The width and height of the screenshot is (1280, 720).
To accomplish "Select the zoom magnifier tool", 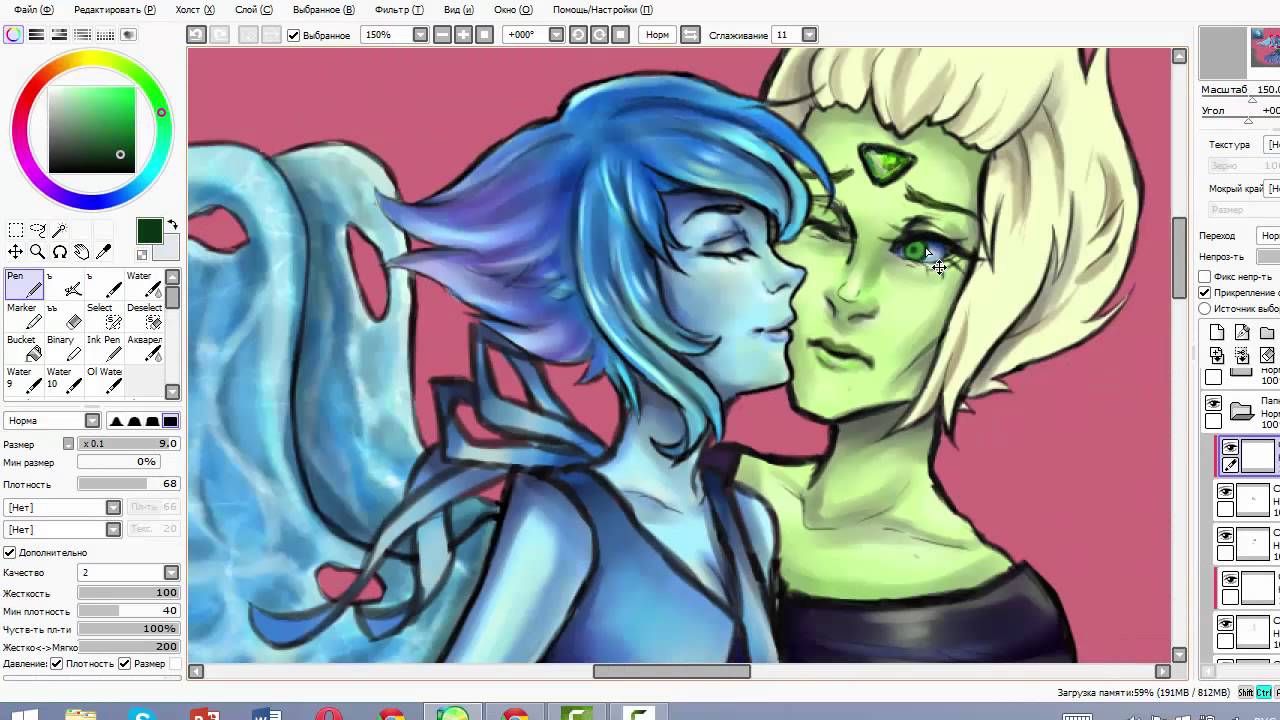I will tap(37, 252).
